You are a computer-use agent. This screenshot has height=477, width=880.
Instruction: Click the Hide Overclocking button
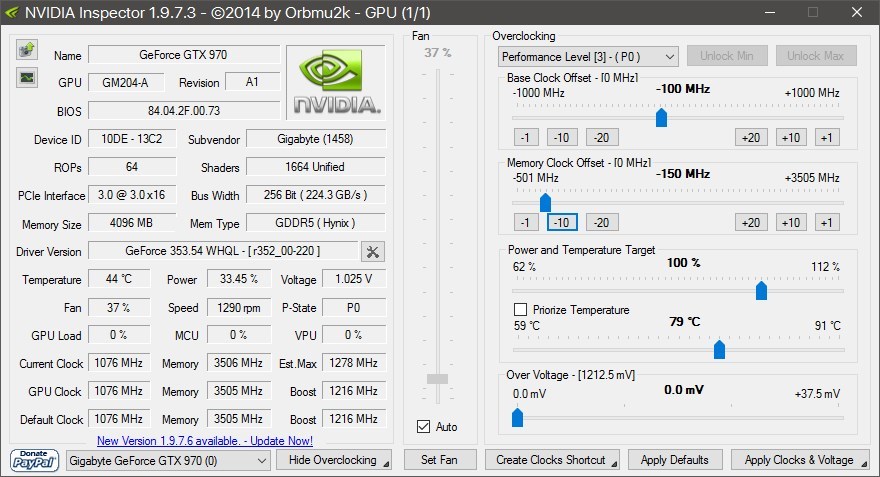334,460
